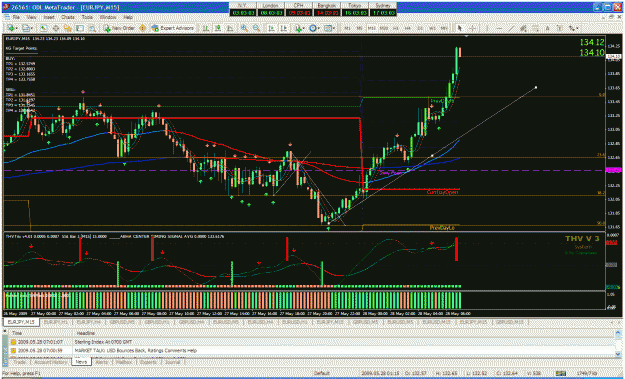The image size is (625, 379).
Task: Launch MetaEditor from the toolbar
Action: 142,28
